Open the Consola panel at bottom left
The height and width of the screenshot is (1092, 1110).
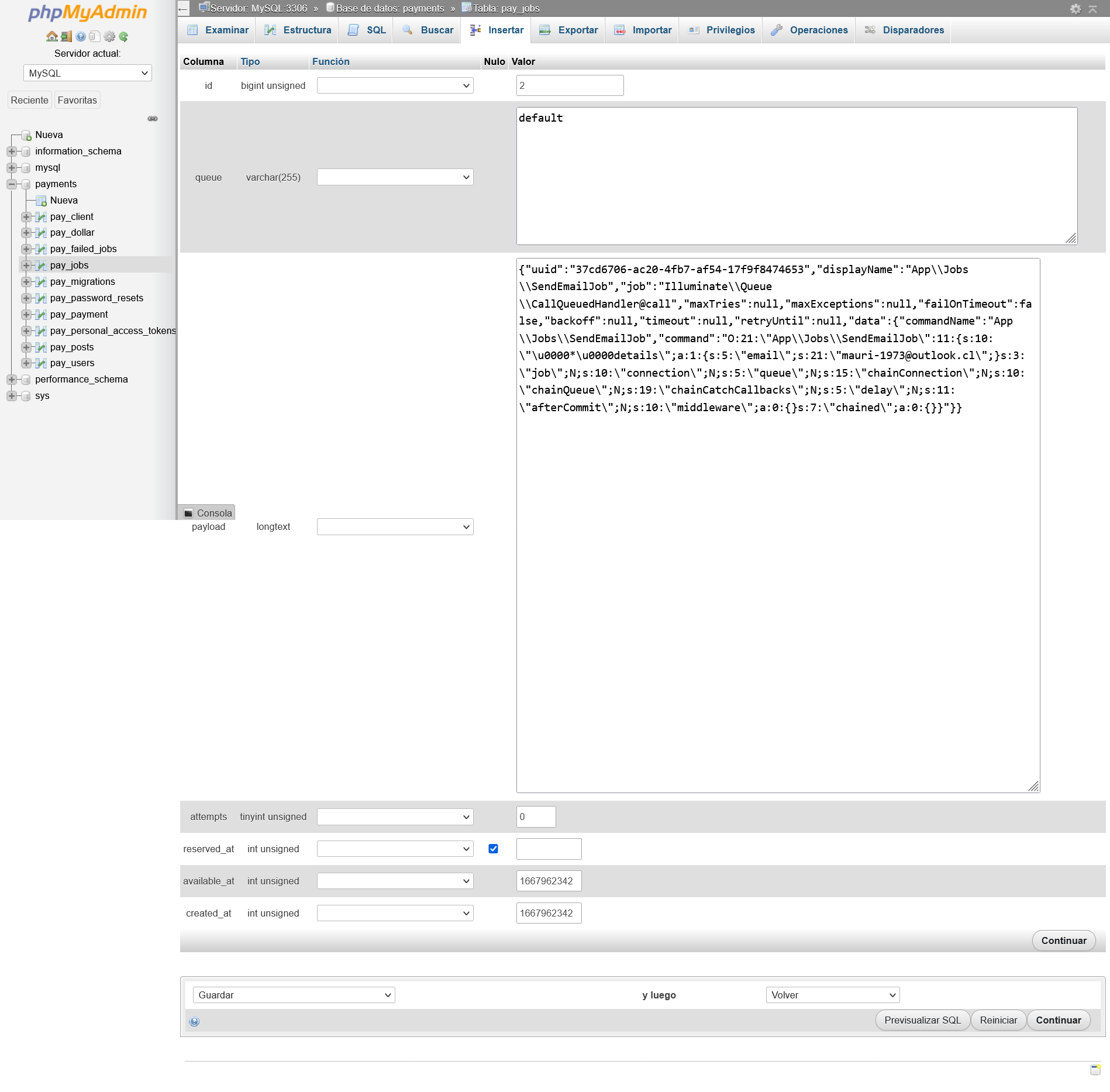(206, 512)
